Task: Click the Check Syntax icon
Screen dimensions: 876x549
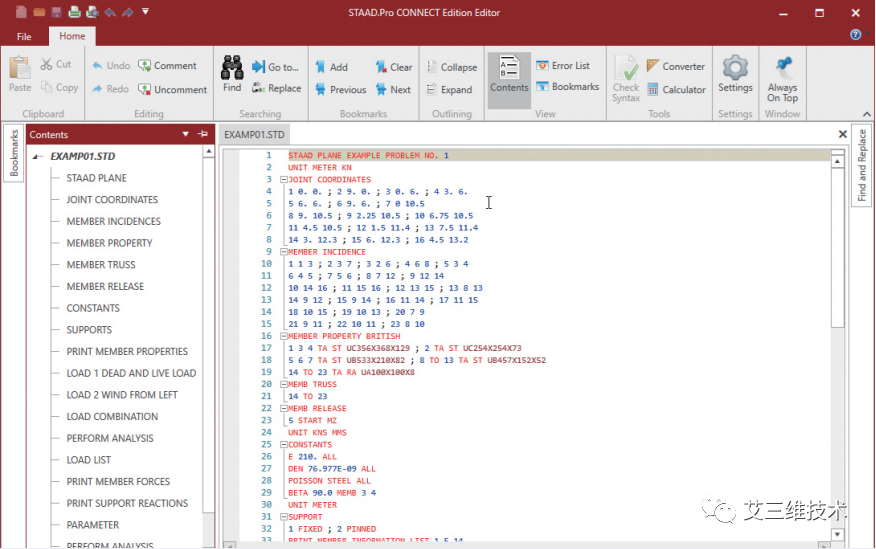Action: (626, 78)
